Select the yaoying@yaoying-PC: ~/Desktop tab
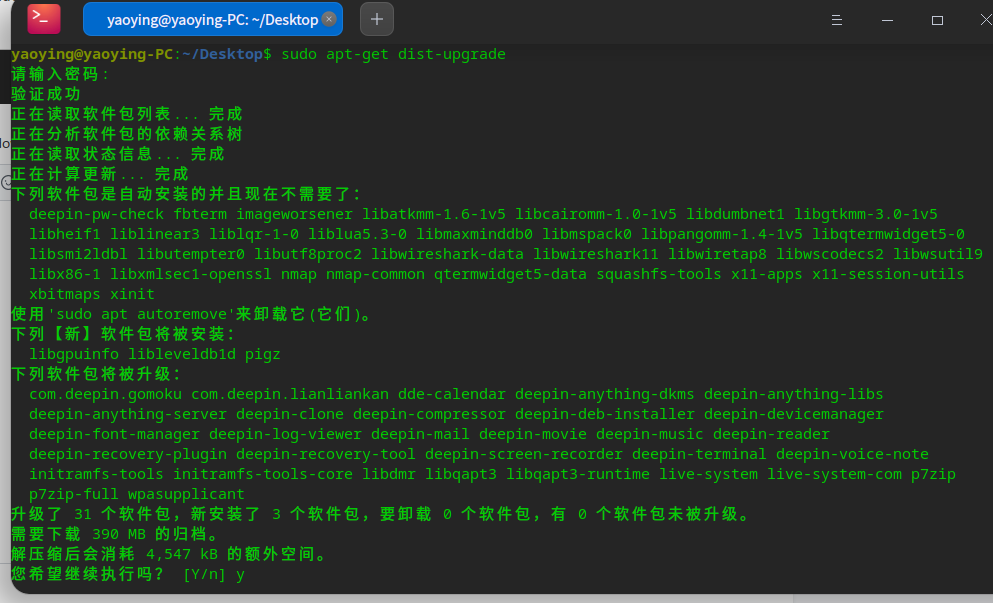The width and height of the screenshot is (993, 603). tap(200, 18)
